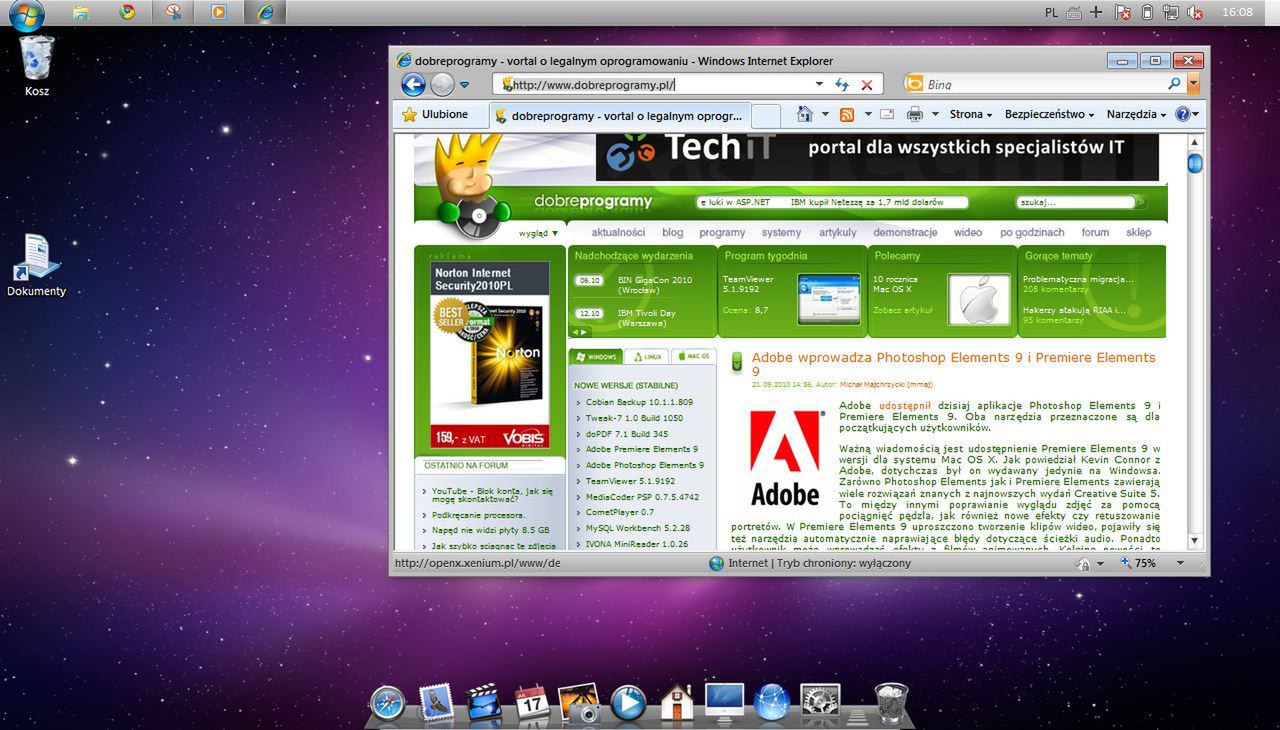The width and height of the screenshot is (1280, 730).
Task: Expand the Print dropdown arrow
Action: [935, 115]
